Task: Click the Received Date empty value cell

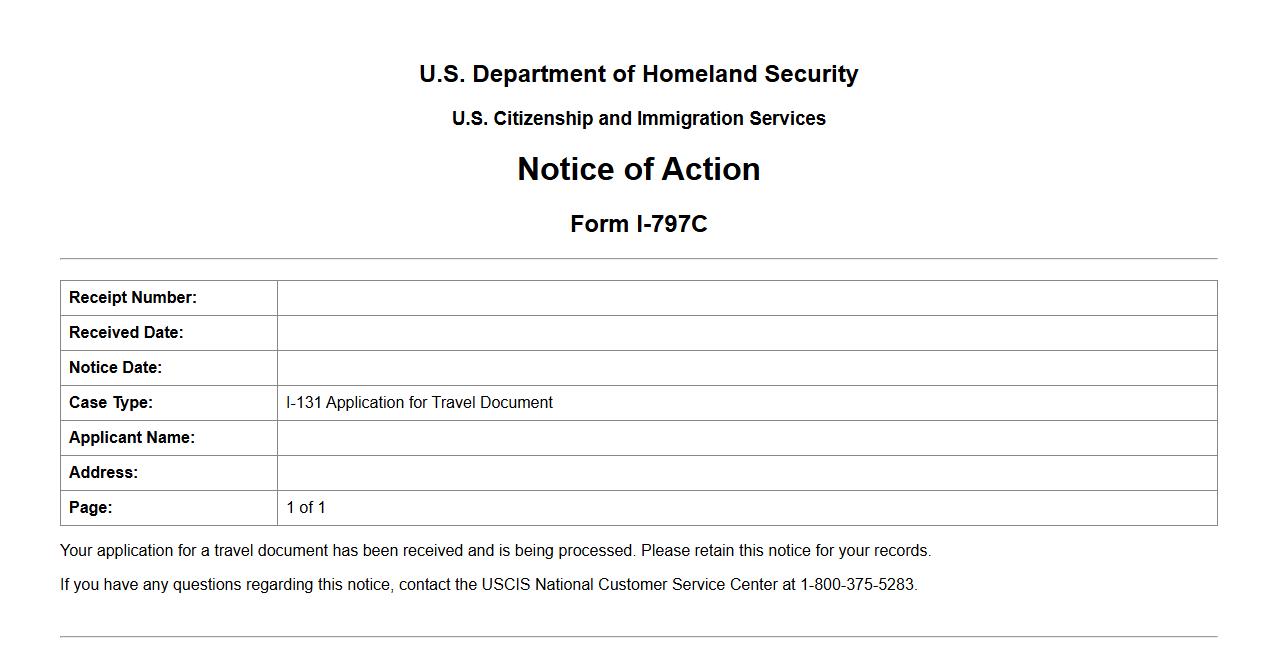Action: pyautogui.click(x=747, y=333)
